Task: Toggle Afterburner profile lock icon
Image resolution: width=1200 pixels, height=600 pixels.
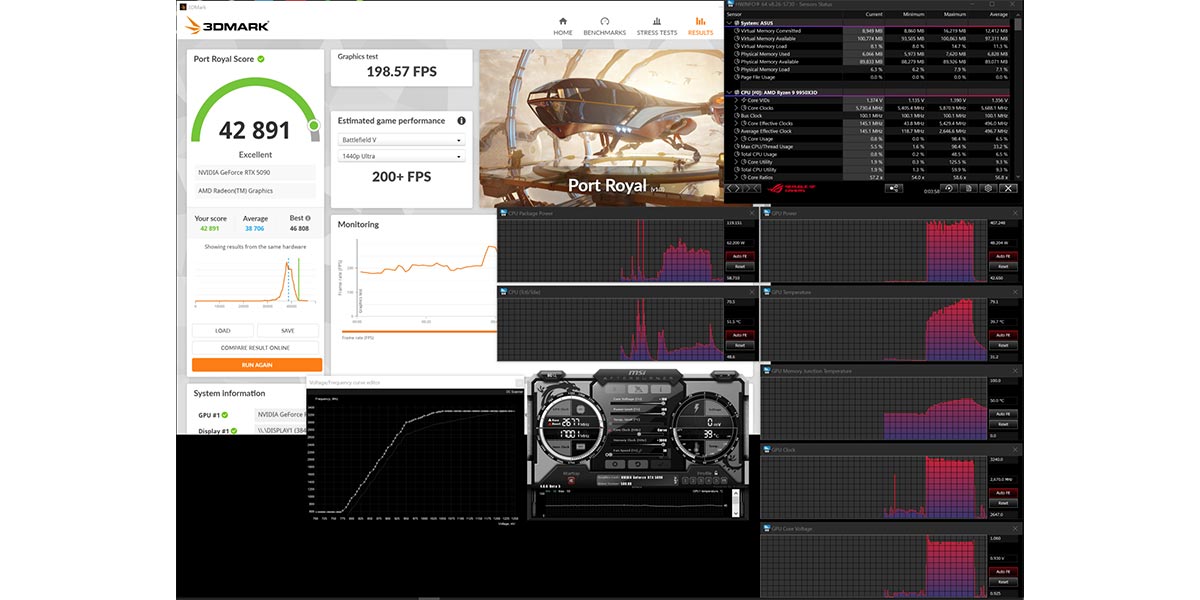Action: (716, 472)
